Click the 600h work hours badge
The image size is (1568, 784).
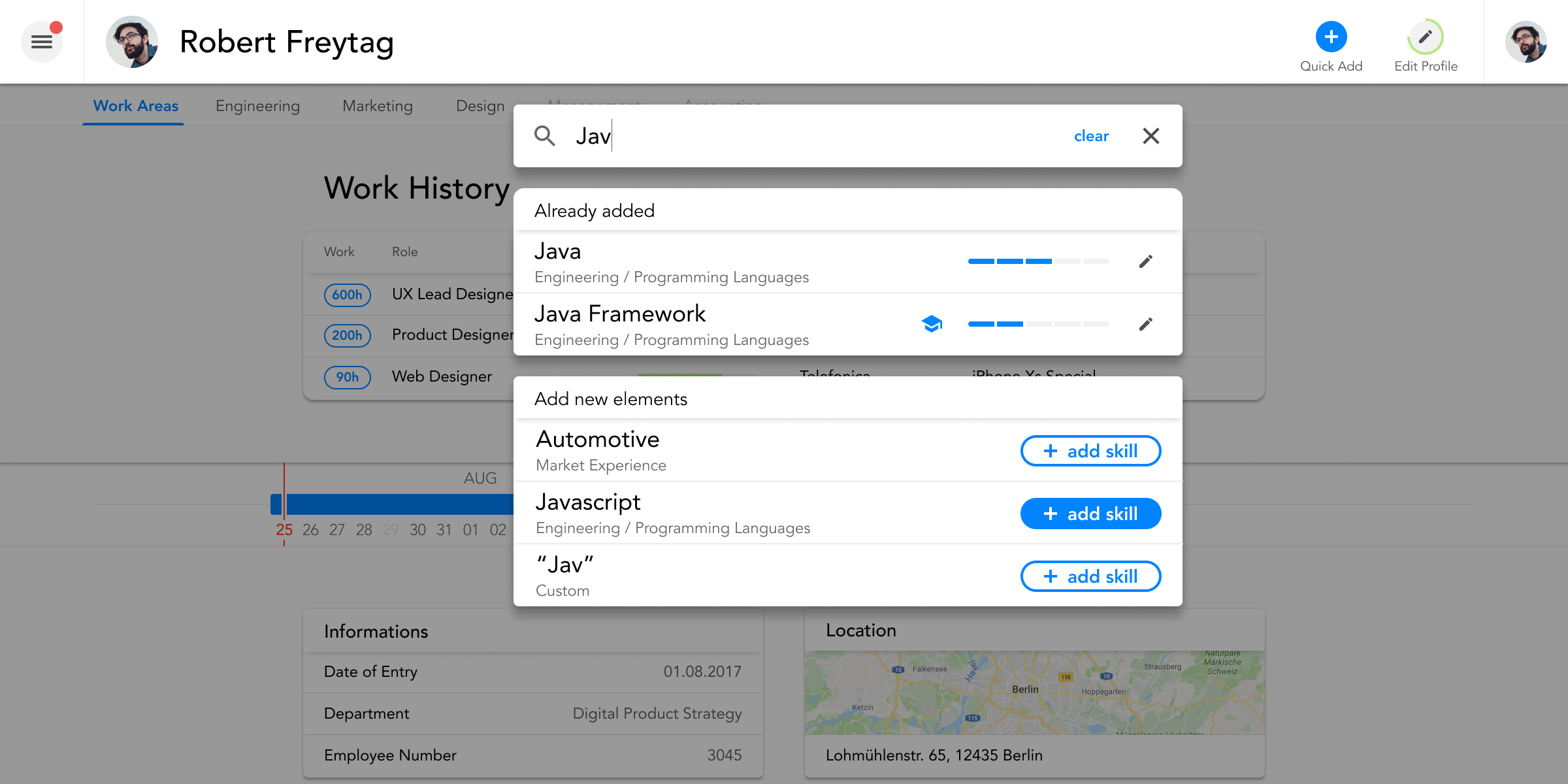(x=347, y=295)
